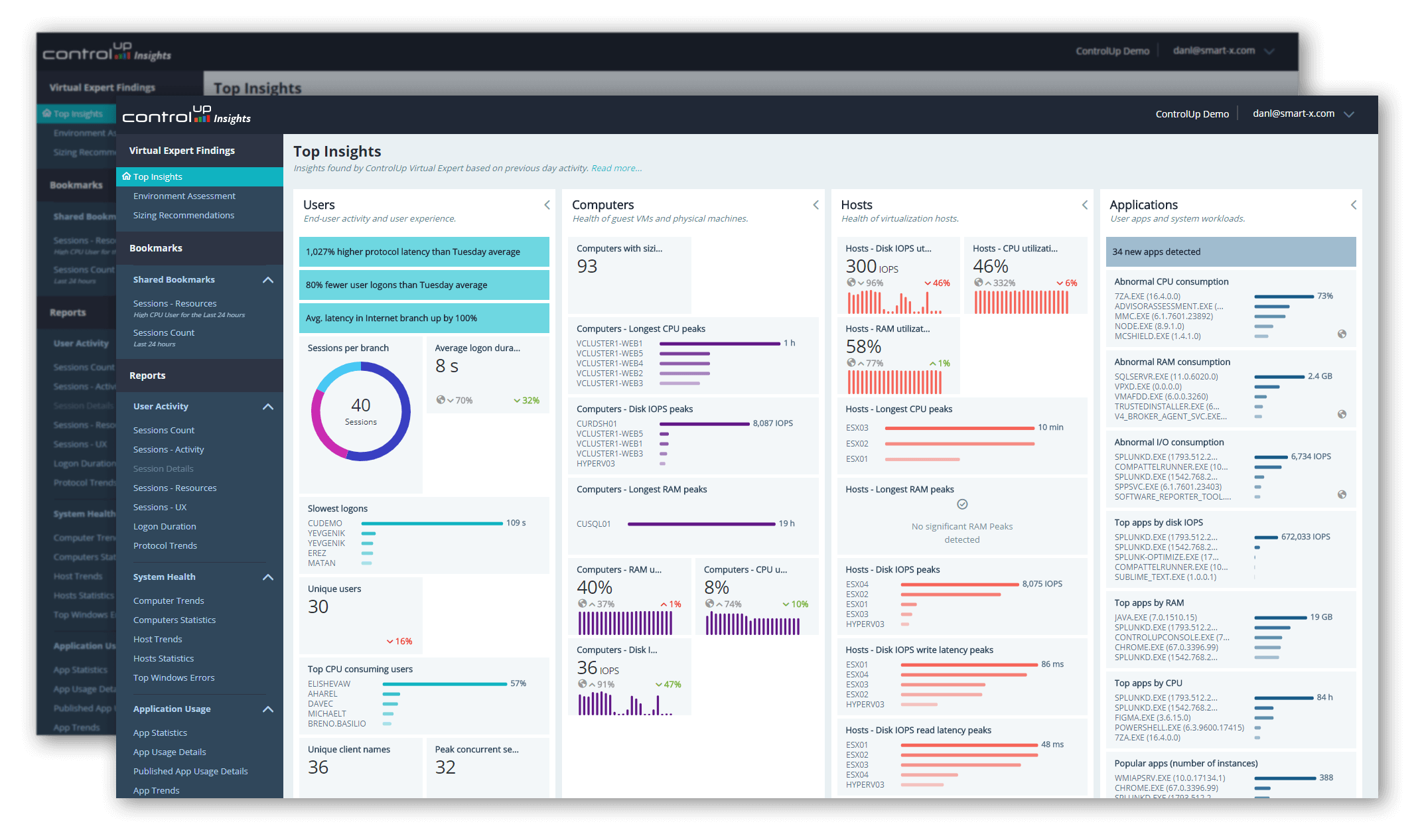
Task: Open the Logon Duration report
Action: pyautogui.click(x=165, y=526)
